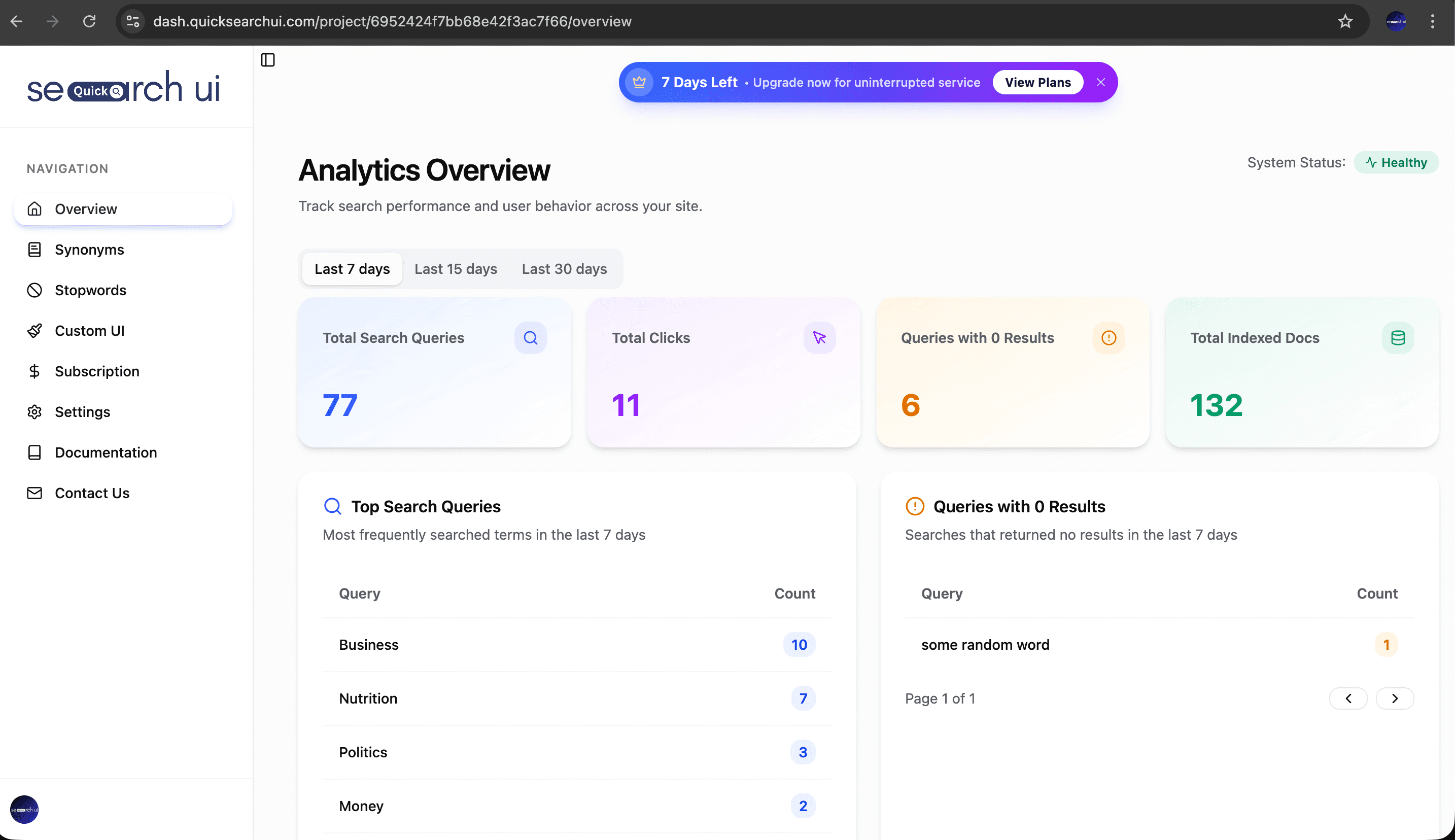This screenshot has height=840, width=1455.
Task: Click the envelope icon next to Contact Us
Action: coord(34,493)
